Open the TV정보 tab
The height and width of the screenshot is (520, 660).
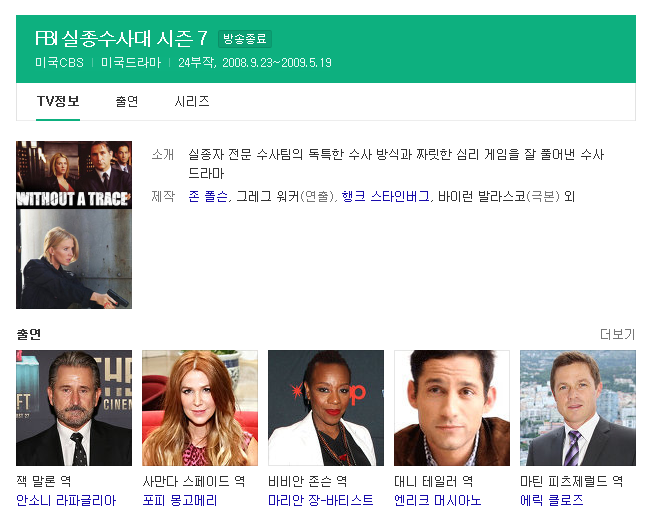(58, 101)
